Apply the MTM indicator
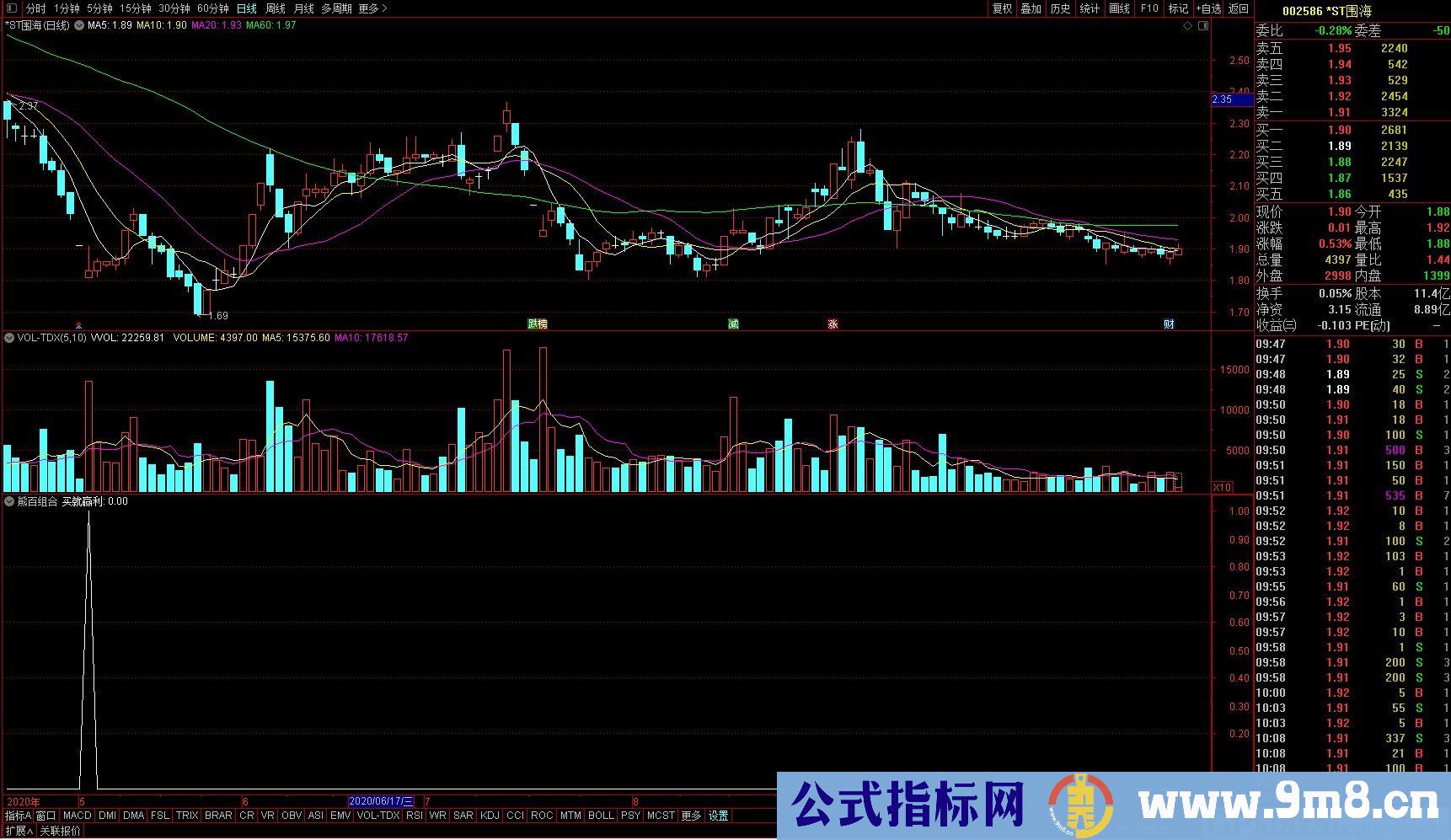1451x840 pixels. coord(570,816)
